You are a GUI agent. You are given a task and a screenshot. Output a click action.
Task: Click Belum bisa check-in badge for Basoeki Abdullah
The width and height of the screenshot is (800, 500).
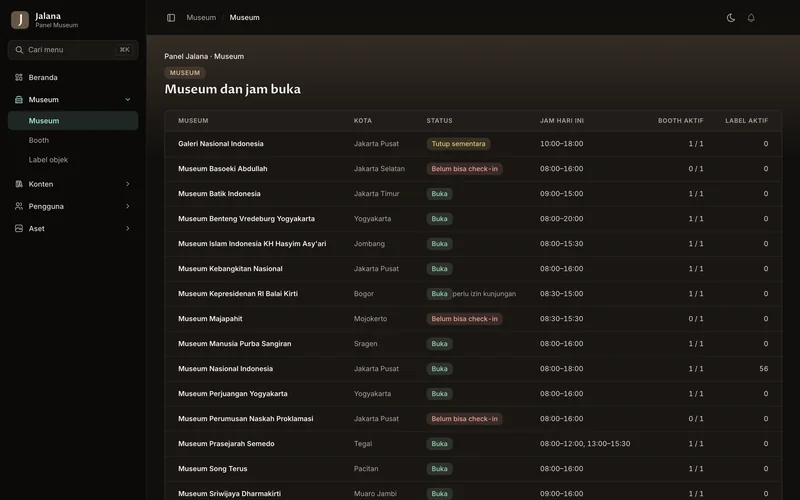tap(464, 169)
